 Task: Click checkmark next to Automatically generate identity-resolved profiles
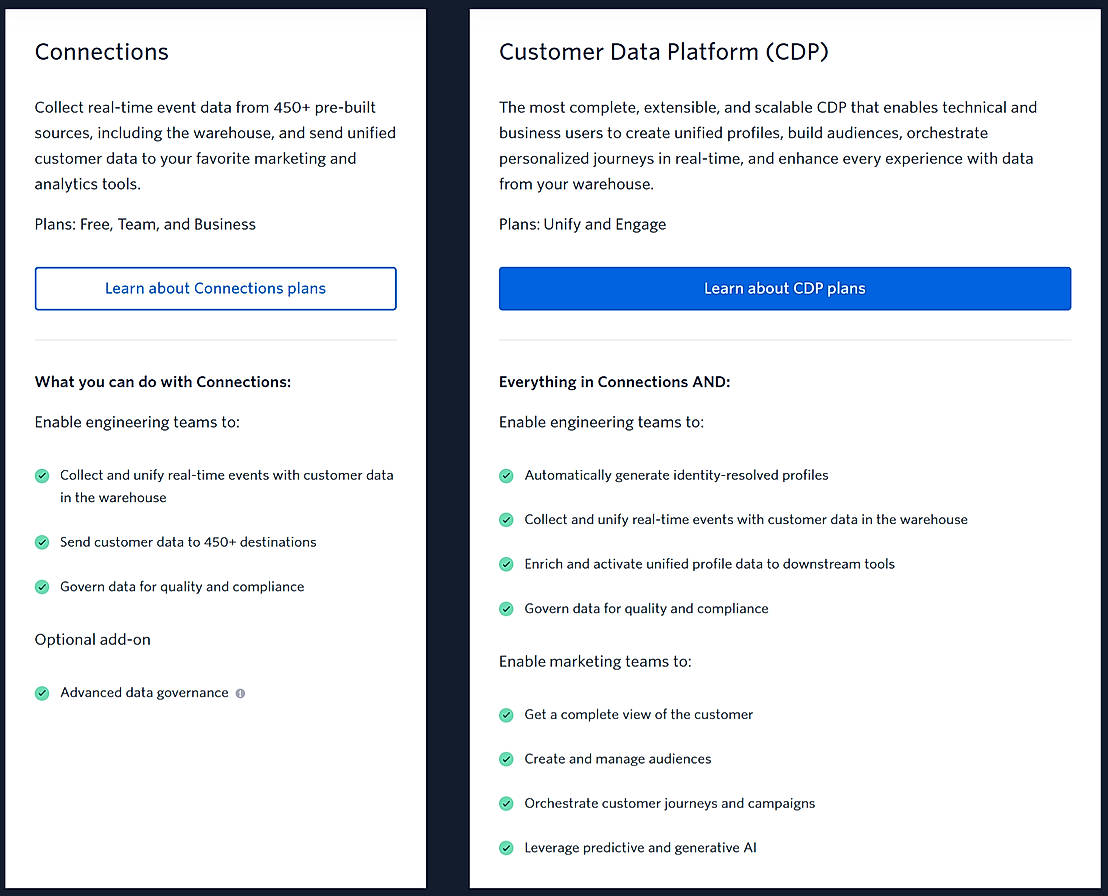[506, 475]
